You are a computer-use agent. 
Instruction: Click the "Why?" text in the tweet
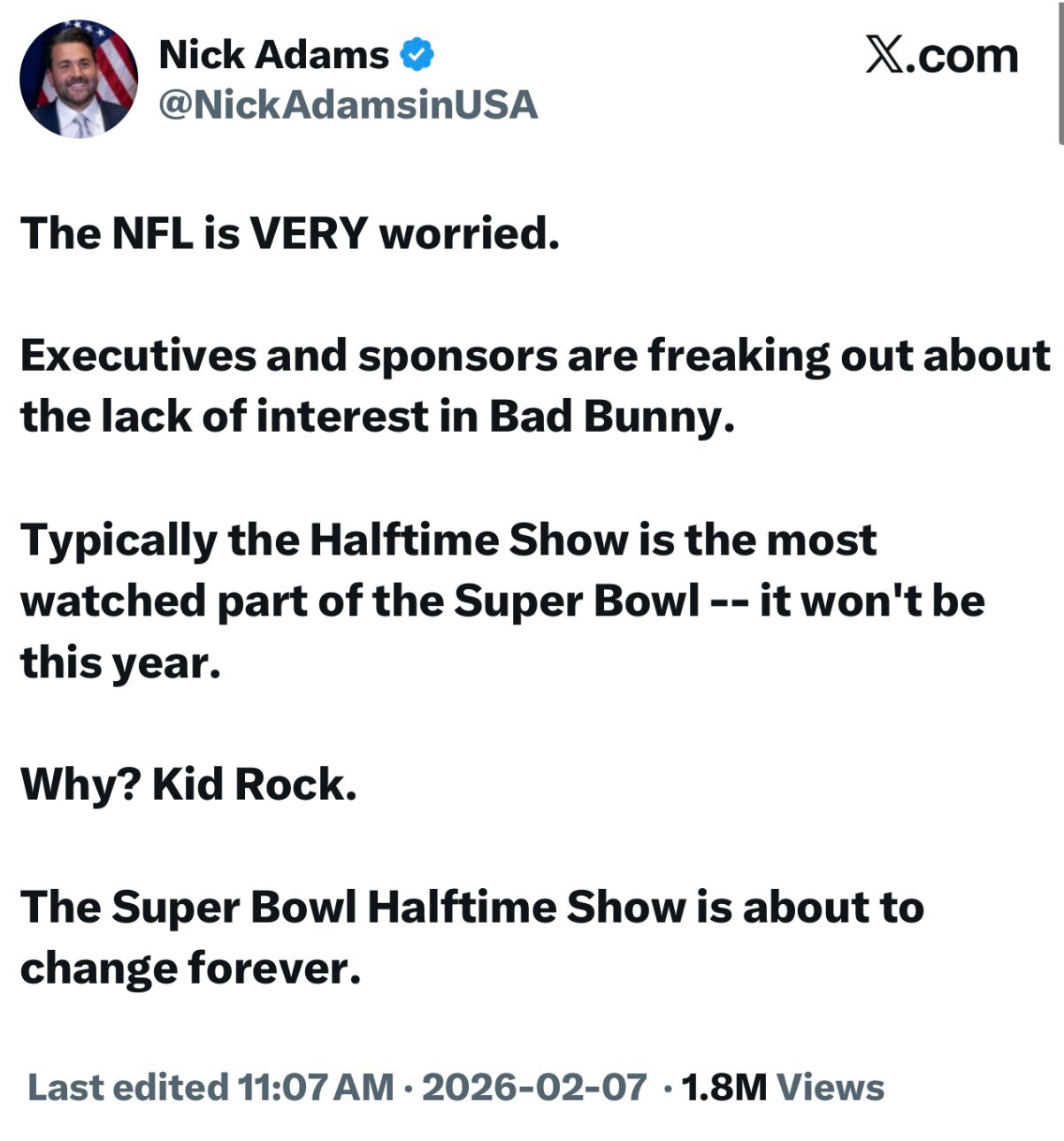click(x=80, y=784)
